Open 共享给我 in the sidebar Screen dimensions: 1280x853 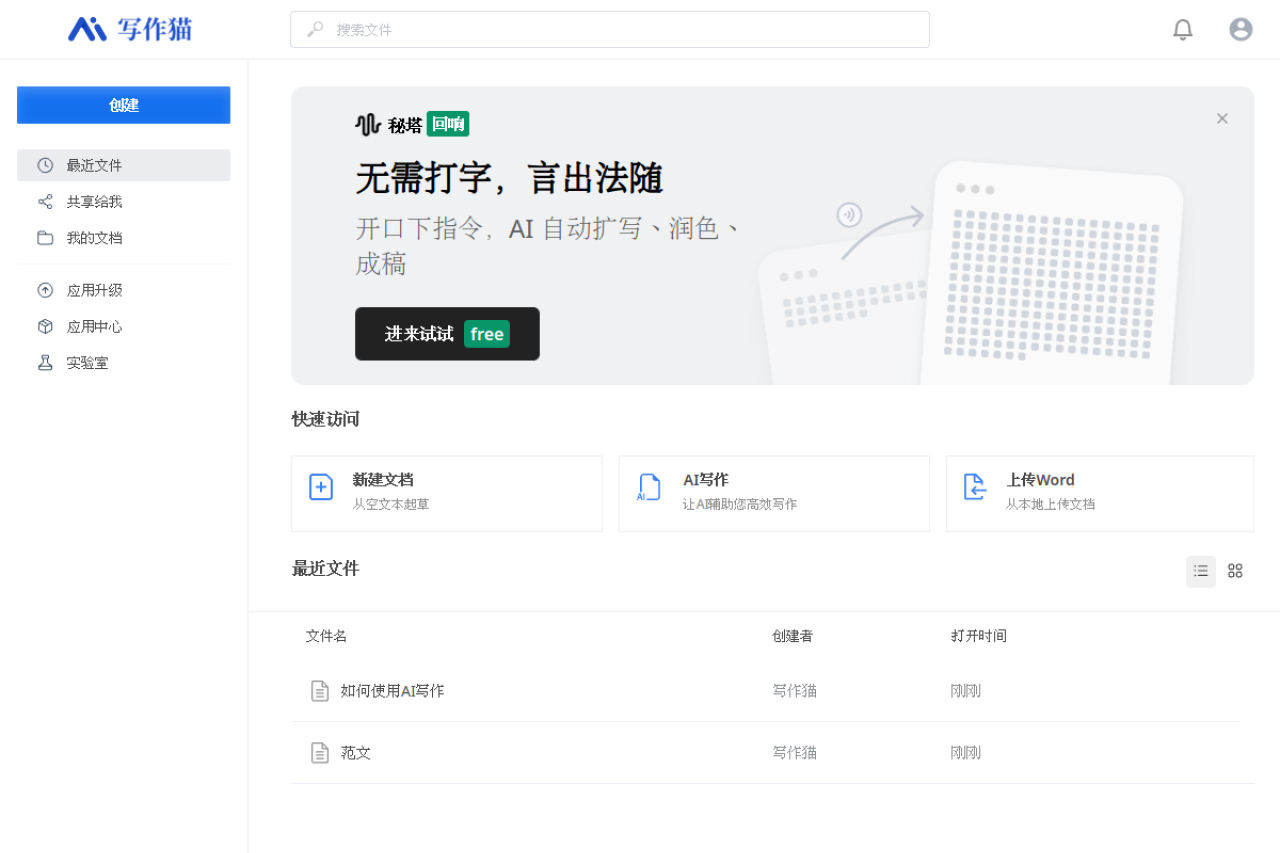click(x=124, y=202)
